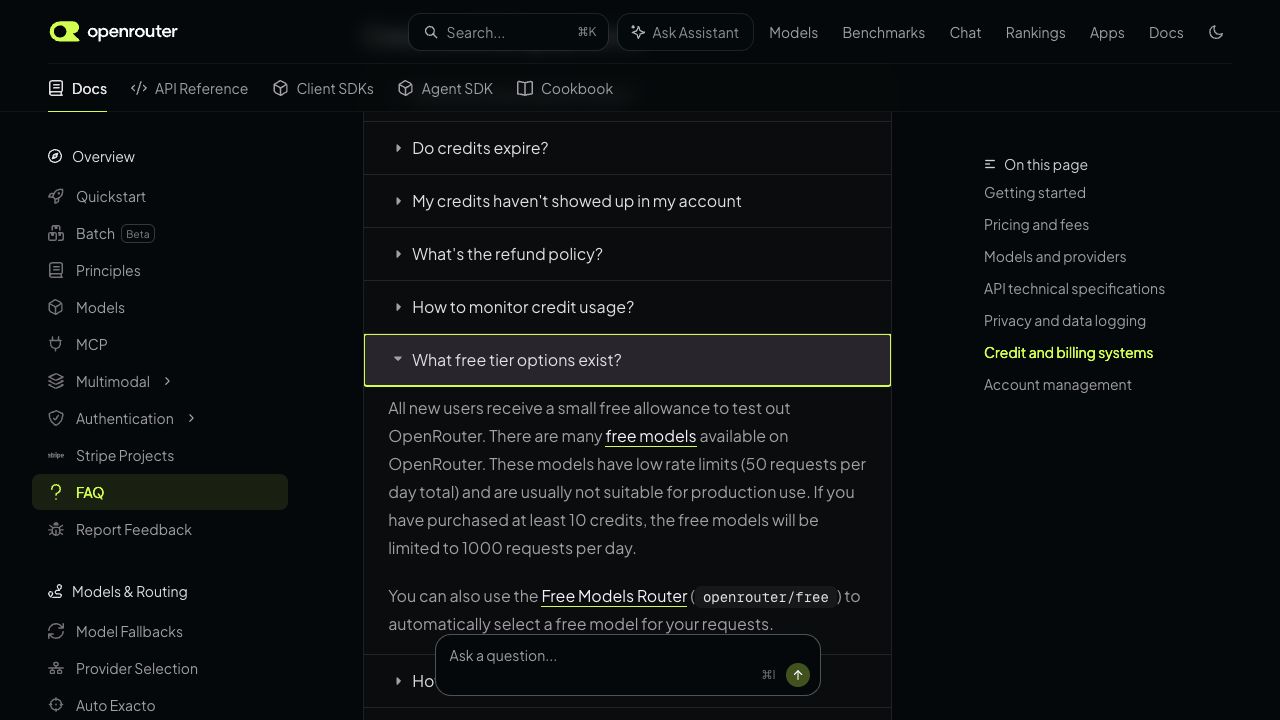Open Provider Selection in the sidebar
Viewport: 1280px width, 720px height.
(x=160, y=669)
